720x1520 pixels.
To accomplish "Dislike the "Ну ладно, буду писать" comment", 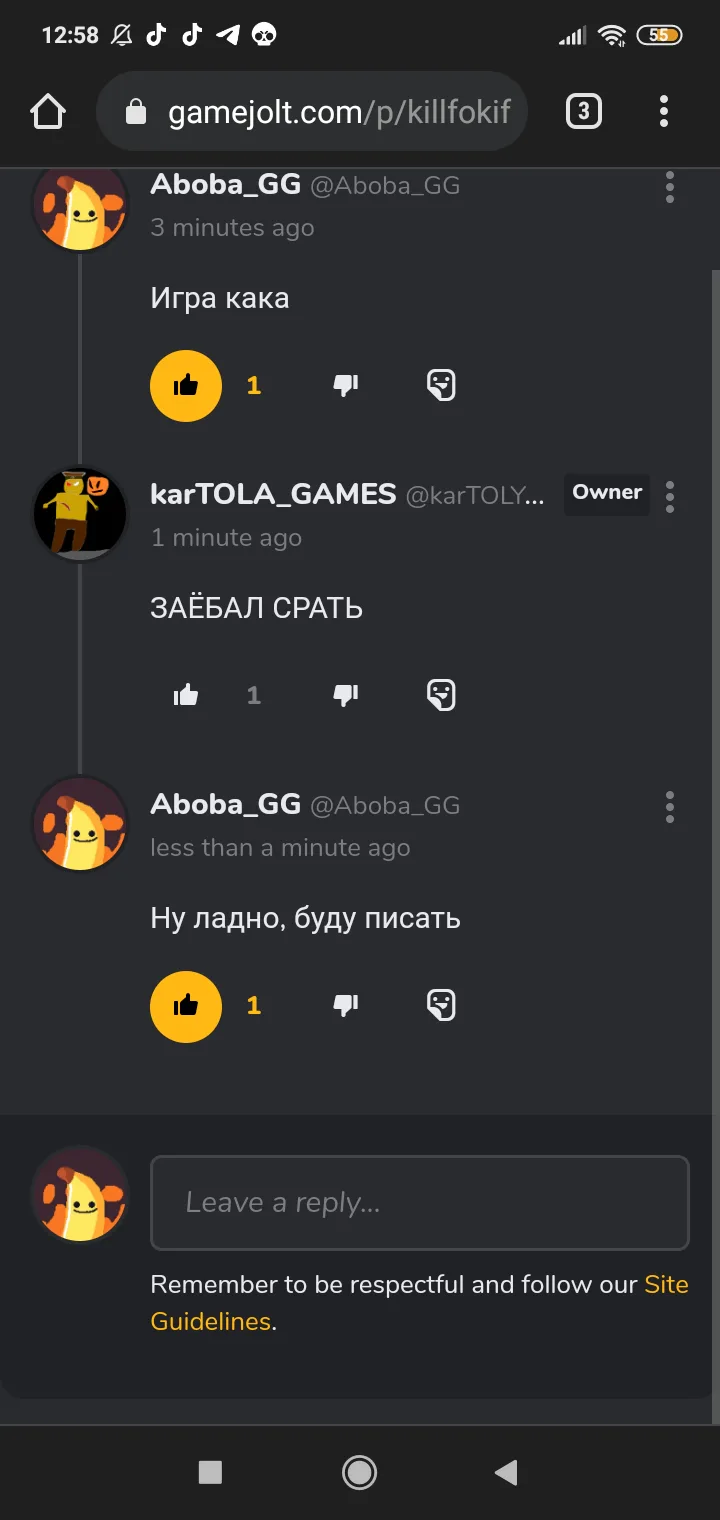I will pos(346,1006).
